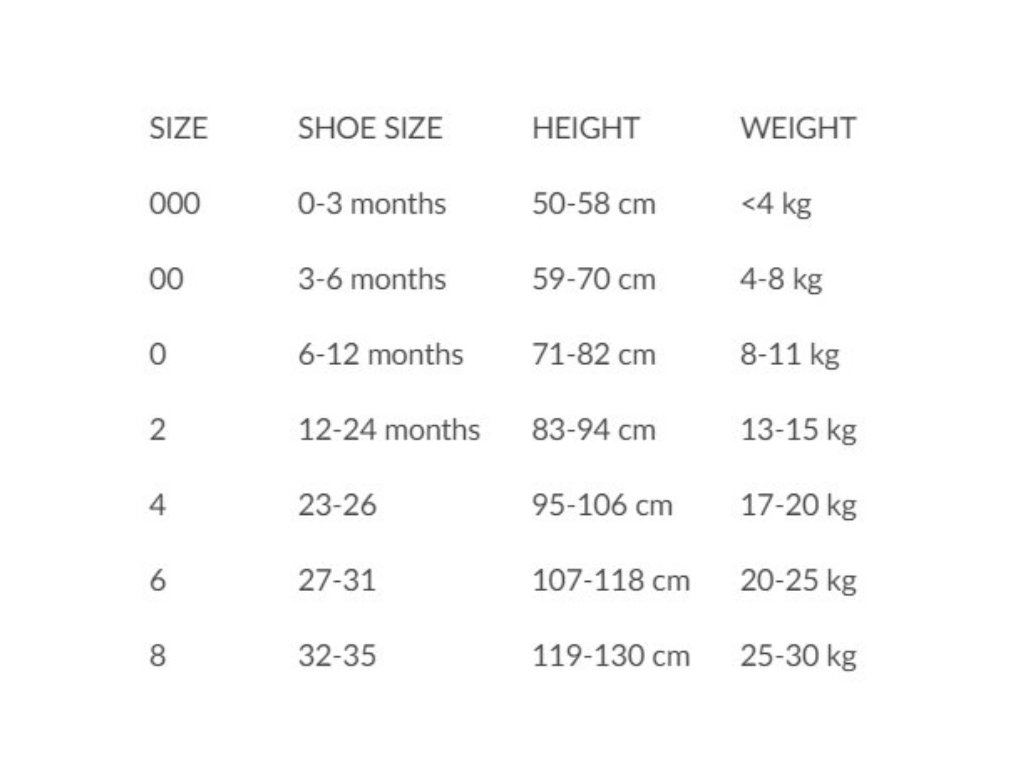Click the 119-130 cm height value
1024x768 pixels.
click(611, 656)
